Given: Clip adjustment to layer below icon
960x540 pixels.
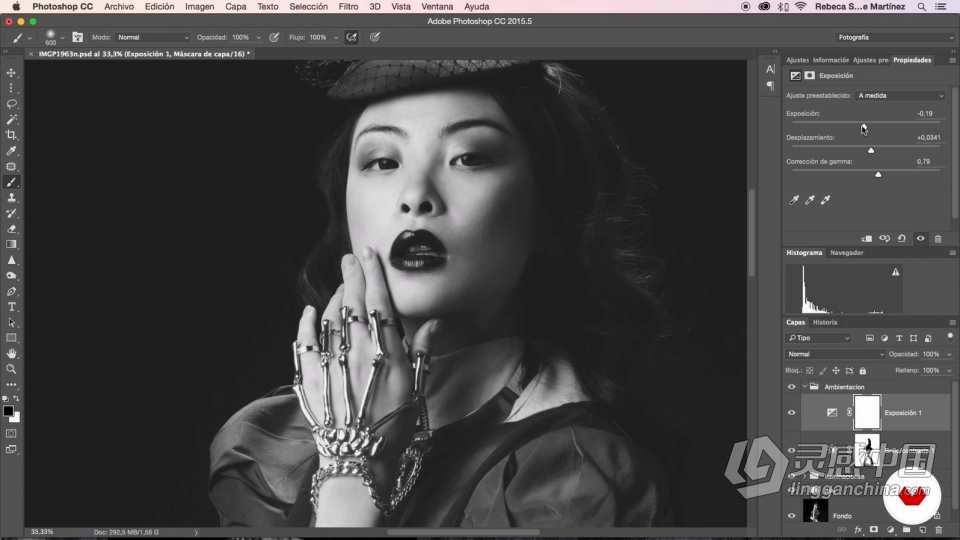Looking at the screenshot, I should tap(866, 239).
